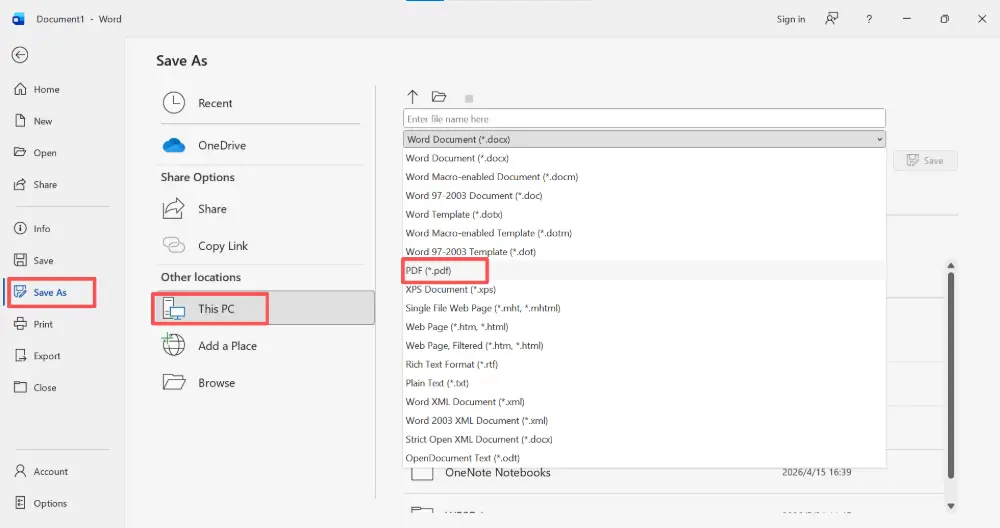Close the document via sidebar Close
This screenshot has width=1000, height=528.
(x=36, y=387)
